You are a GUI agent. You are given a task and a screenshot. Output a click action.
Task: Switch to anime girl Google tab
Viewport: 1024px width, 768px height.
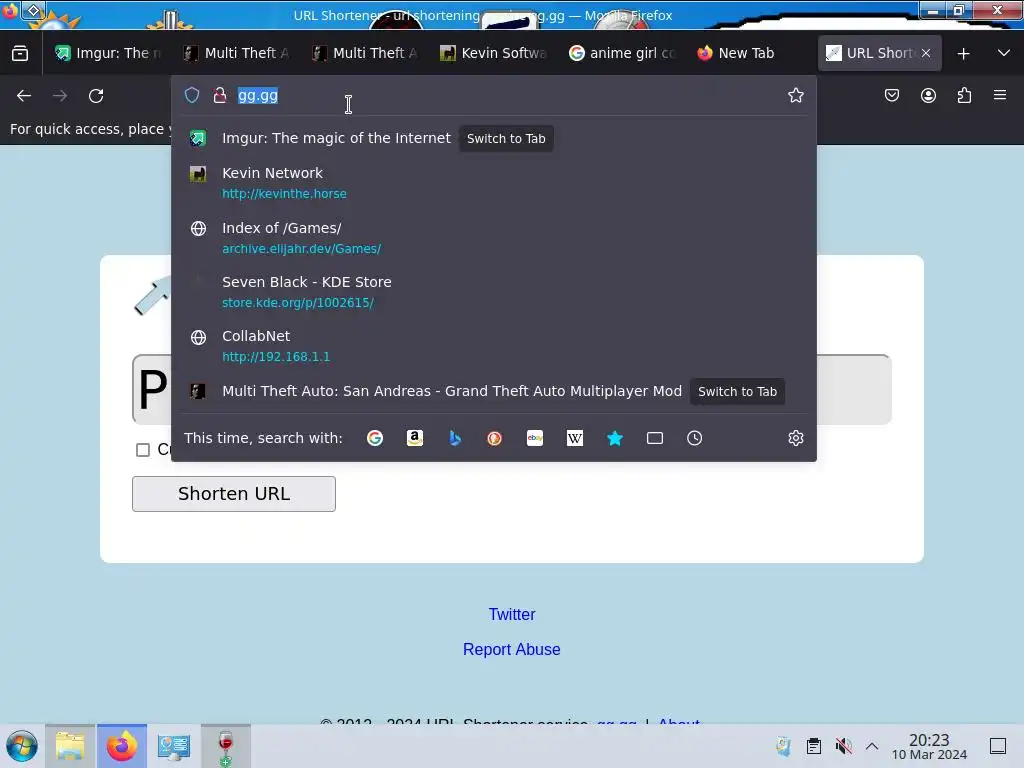point(622,54)
